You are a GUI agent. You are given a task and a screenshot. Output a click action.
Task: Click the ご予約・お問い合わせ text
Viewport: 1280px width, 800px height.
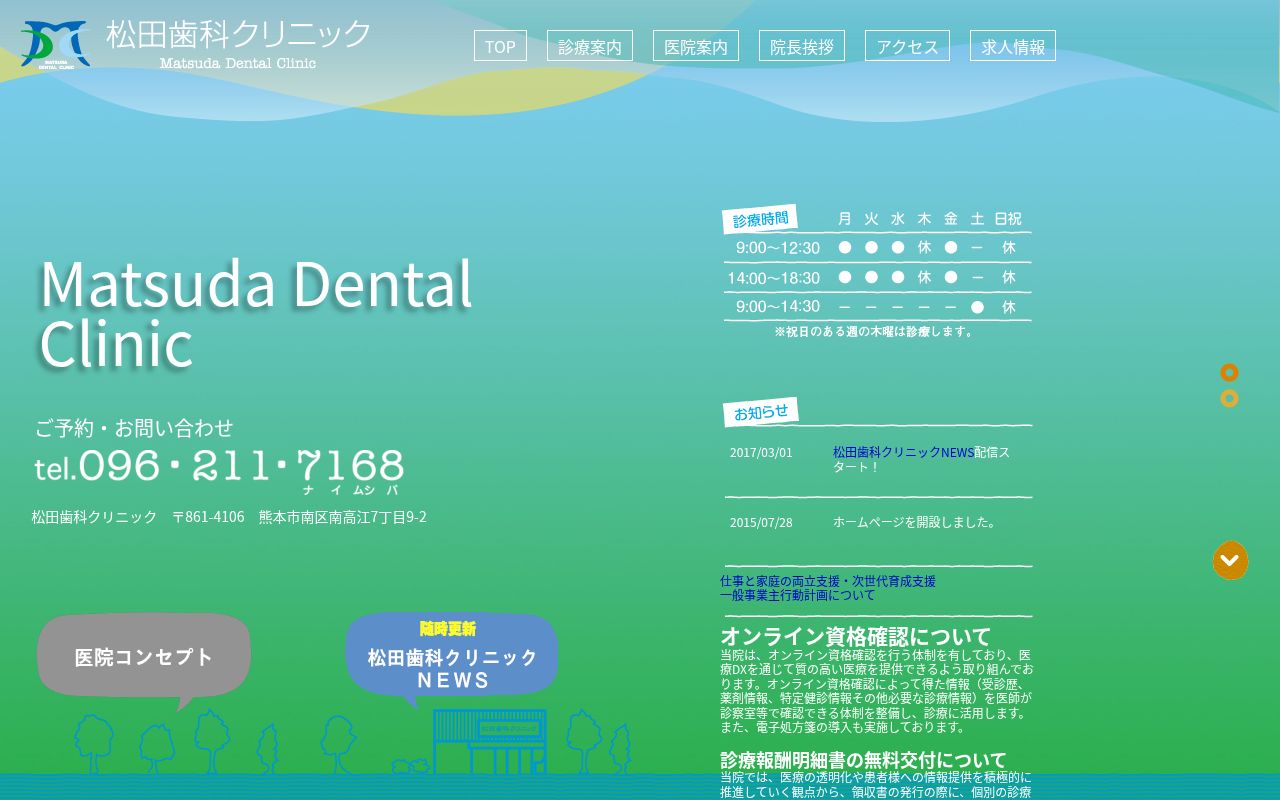(134, 428)
